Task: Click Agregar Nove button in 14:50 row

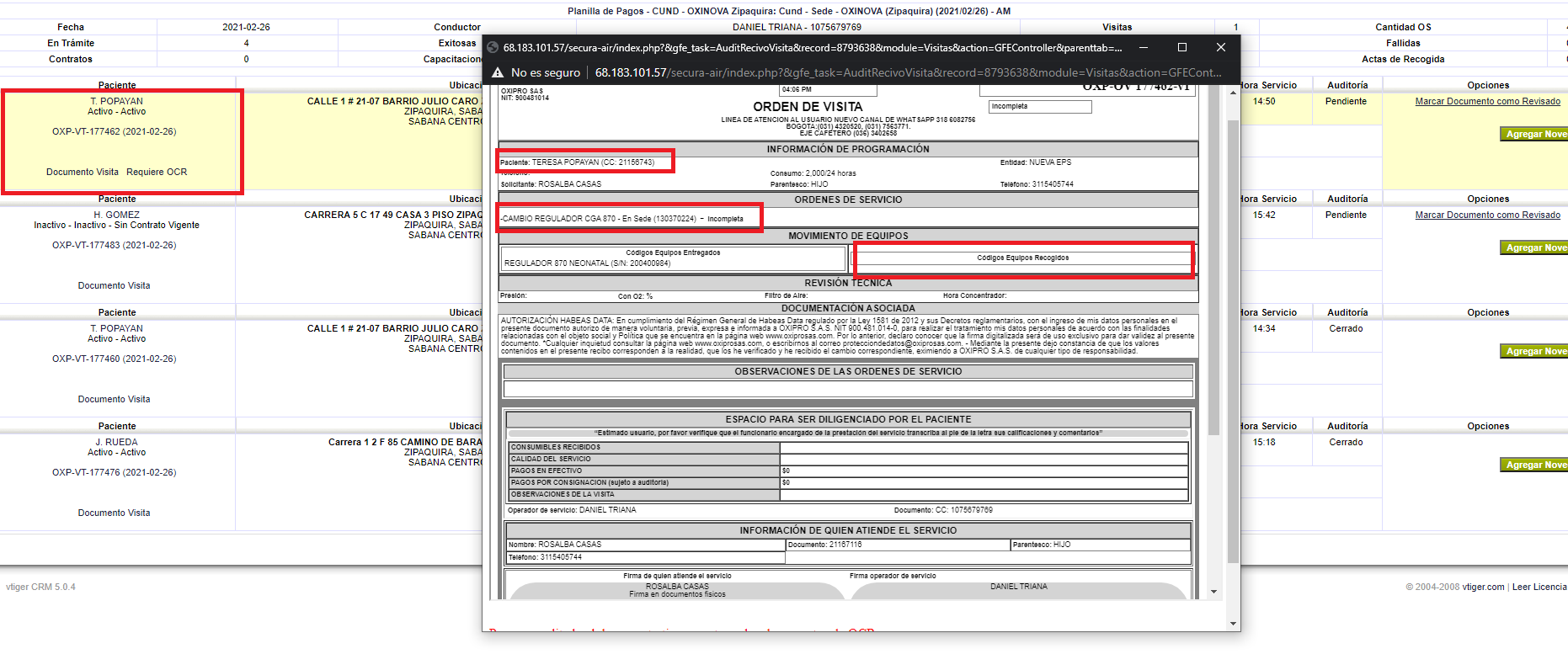Action: [1534, 134]
